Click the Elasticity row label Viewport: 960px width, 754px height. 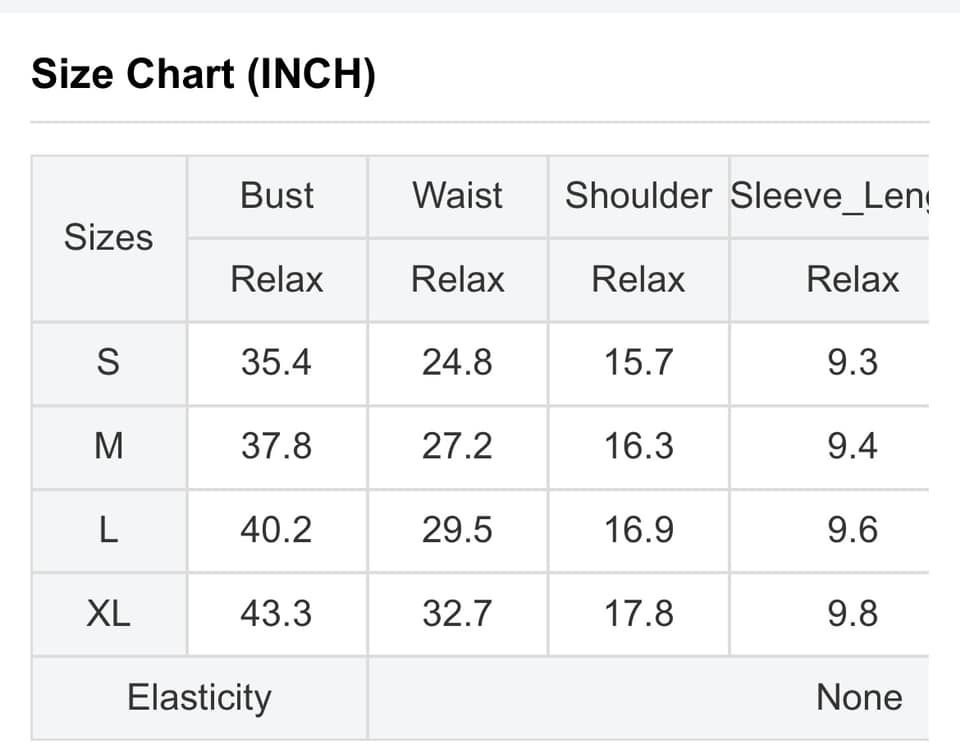(x=199, y=697)
